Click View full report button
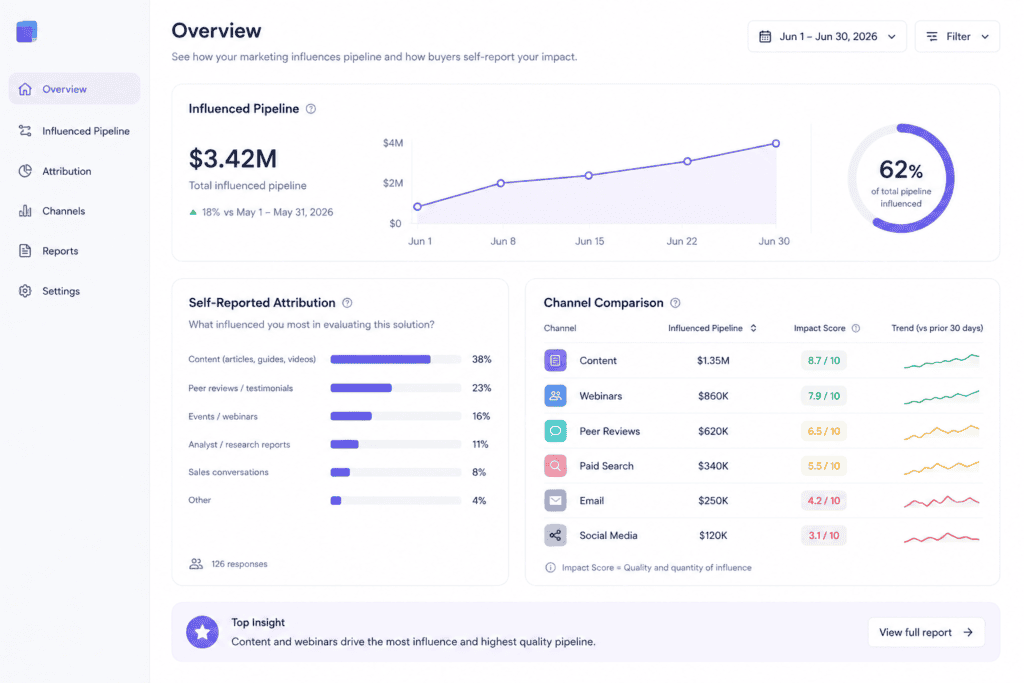 [926, 632]
